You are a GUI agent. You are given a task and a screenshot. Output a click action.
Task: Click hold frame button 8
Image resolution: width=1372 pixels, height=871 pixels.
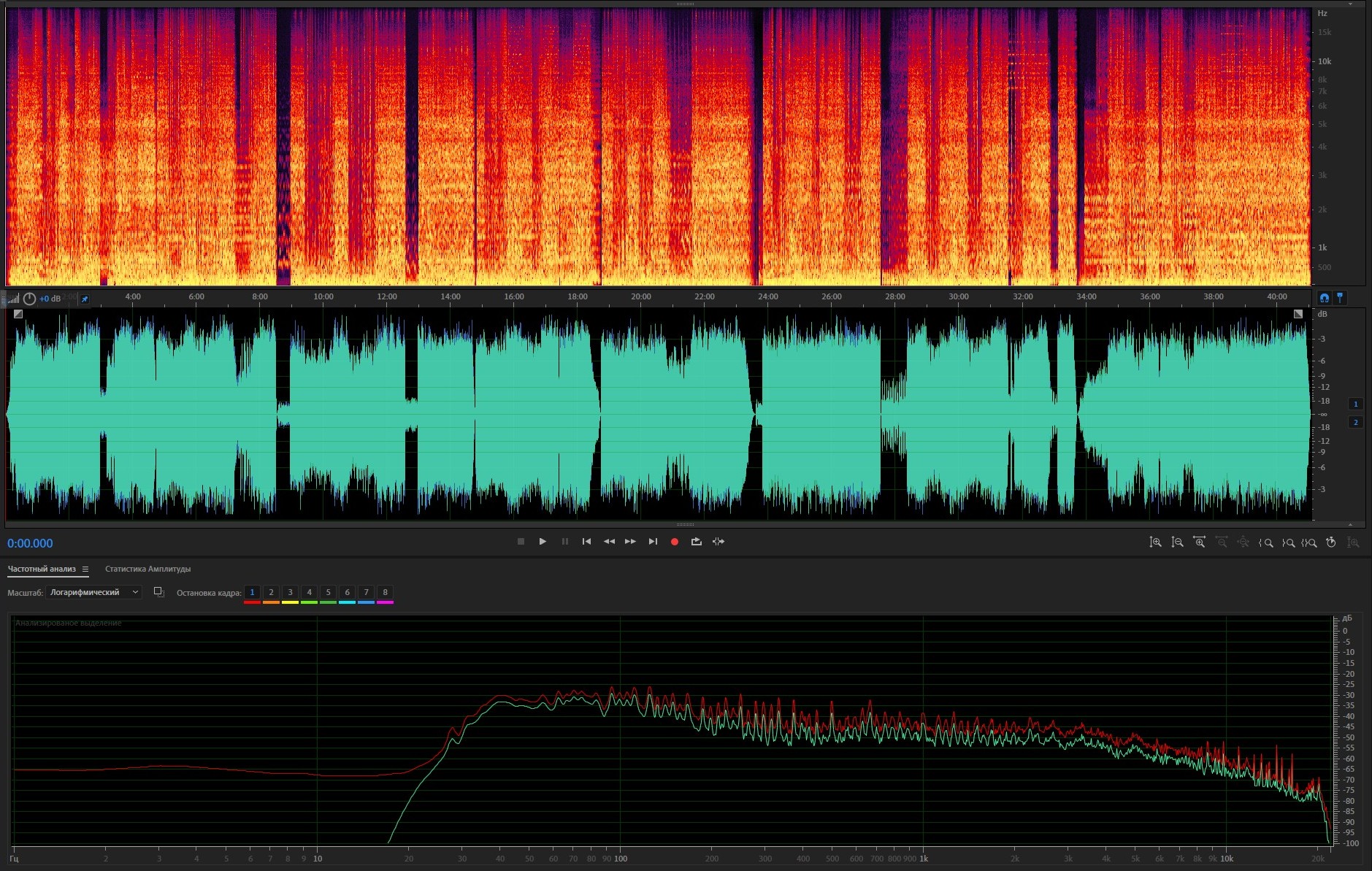(x=385, y=592)
